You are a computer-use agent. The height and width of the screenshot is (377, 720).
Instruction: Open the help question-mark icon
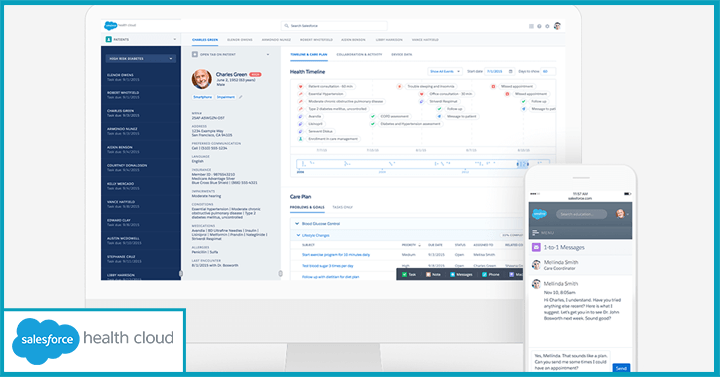point(540,26)
